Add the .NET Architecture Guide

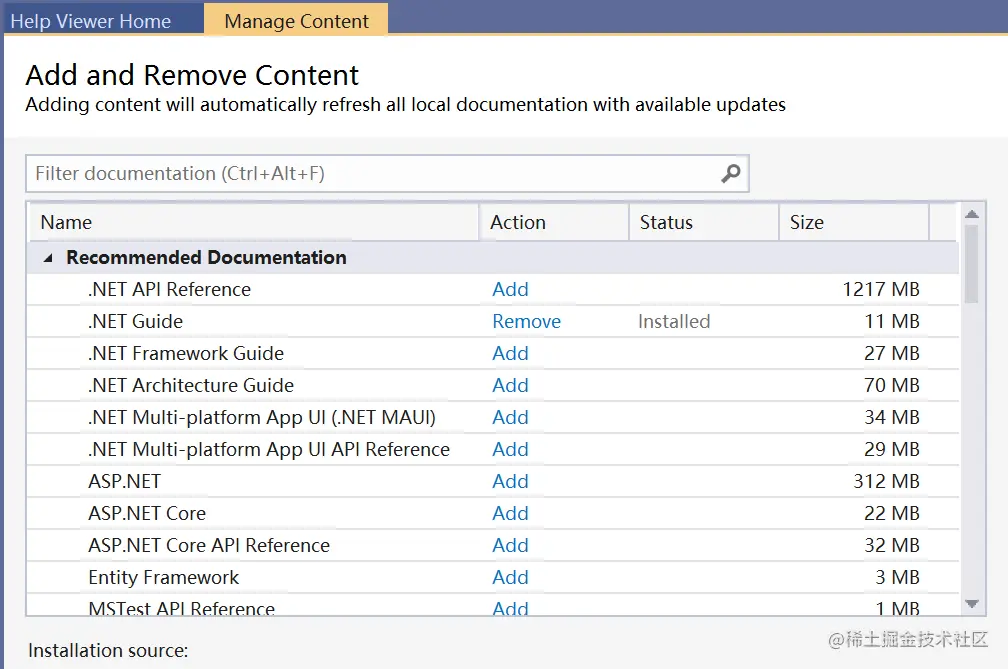coord(510,386)
